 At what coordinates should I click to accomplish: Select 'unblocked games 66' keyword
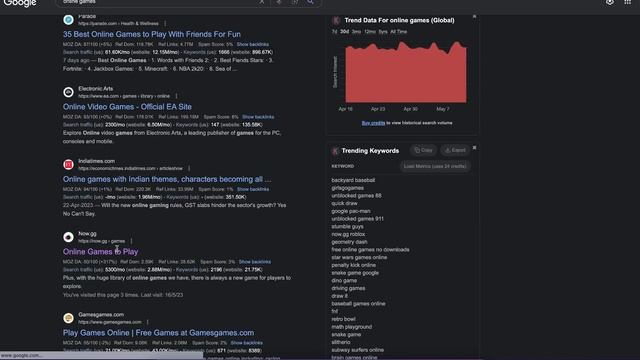coord(356,196)
